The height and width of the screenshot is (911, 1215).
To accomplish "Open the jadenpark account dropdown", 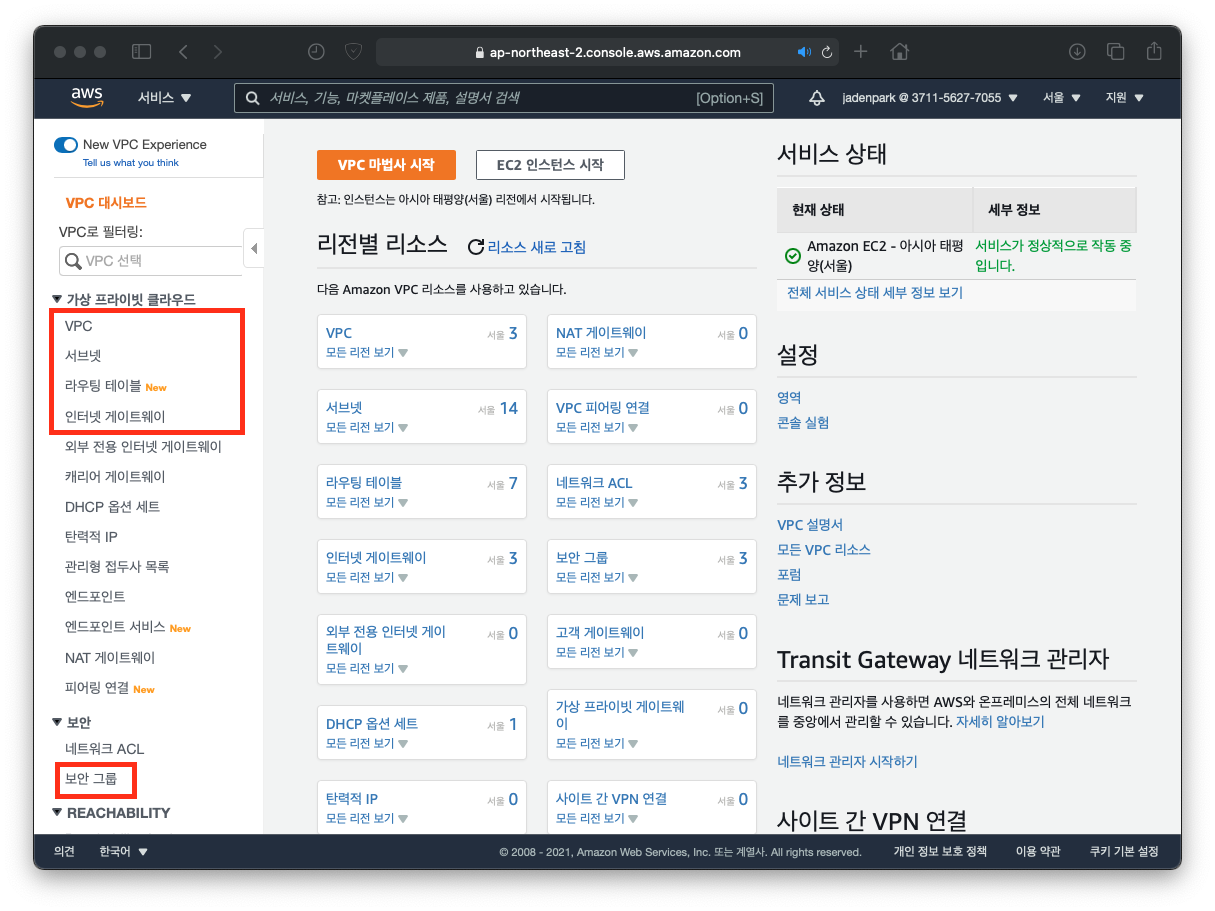I will tap(930, 98).
